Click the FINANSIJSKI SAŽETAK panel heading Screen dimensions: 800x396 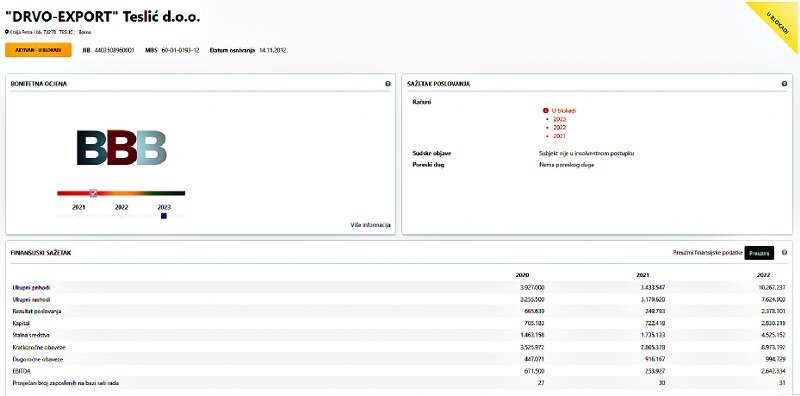(41, 253)
